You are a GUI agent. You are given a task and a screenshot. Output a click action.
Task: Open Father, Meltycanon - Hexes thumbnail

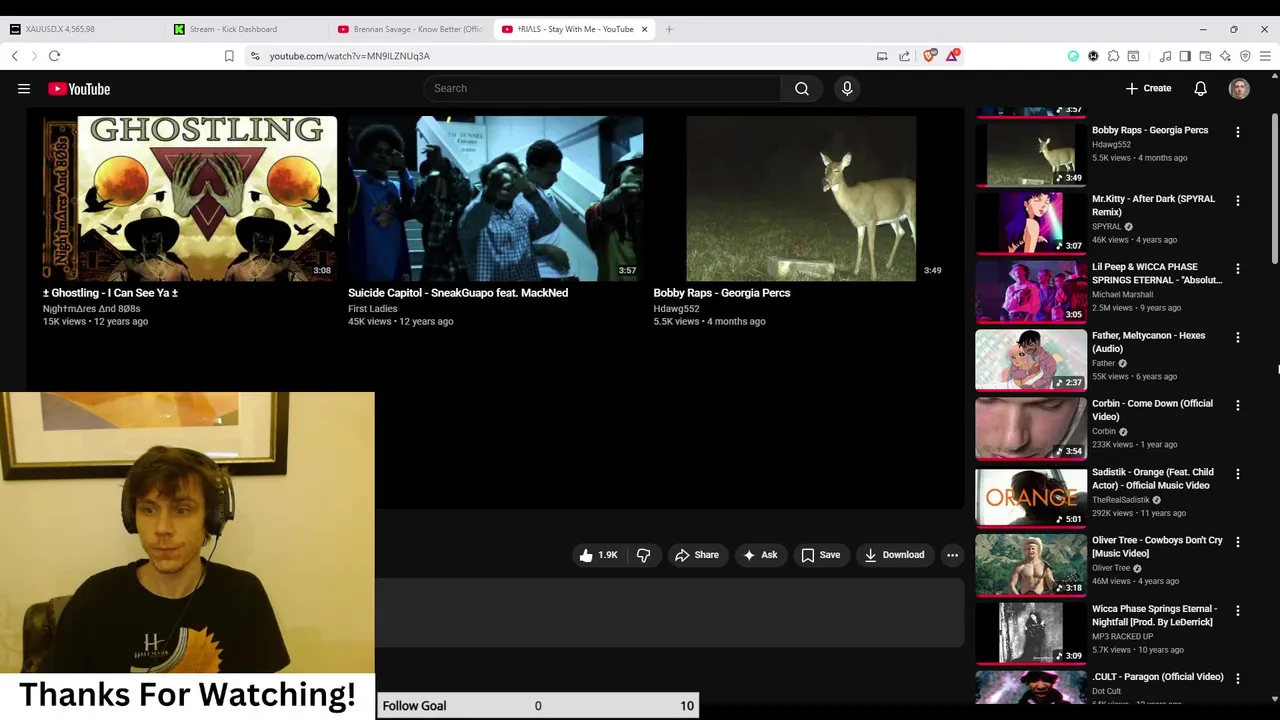point(1031,360)
